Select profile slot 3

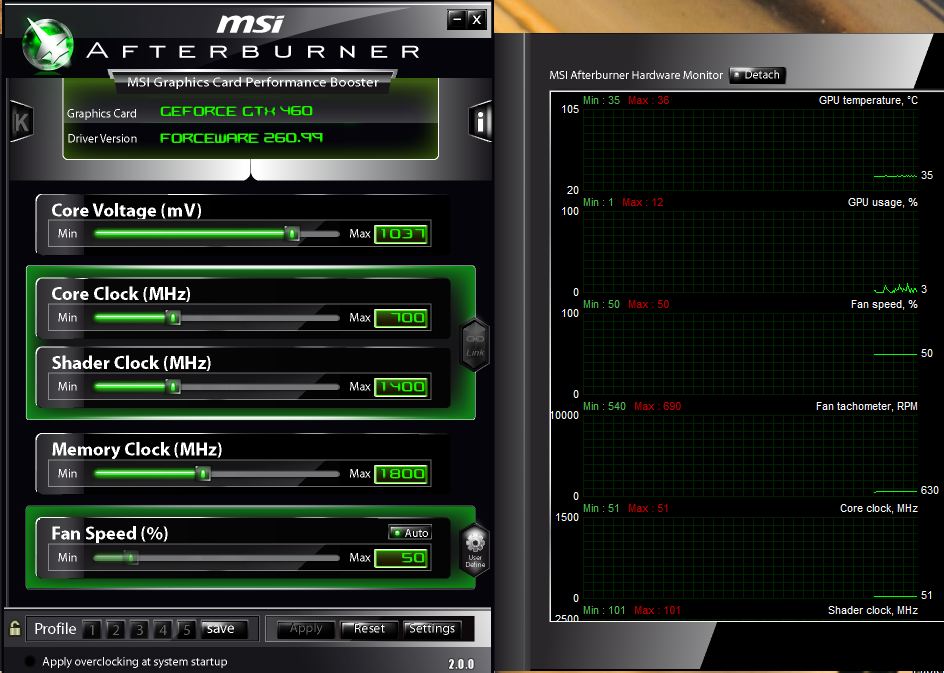pyautogui.click(x=139, y=629)
